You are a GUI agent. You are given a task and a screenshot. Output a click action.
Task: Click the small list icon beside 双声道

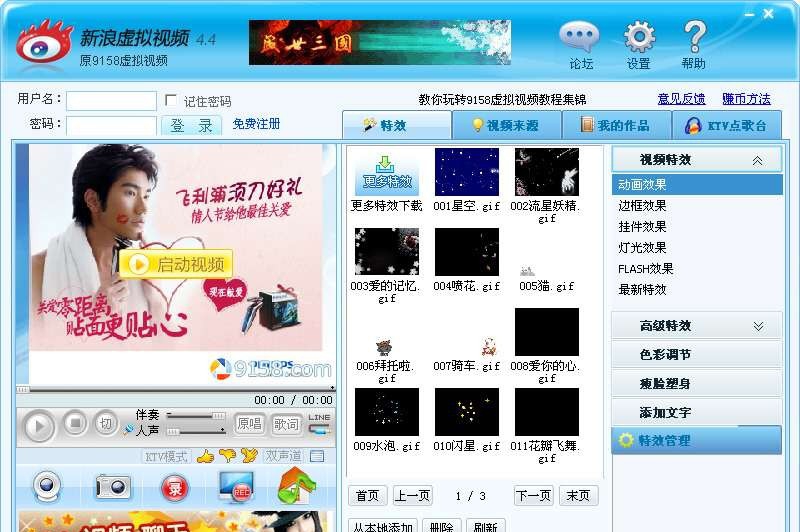[317, 456]
